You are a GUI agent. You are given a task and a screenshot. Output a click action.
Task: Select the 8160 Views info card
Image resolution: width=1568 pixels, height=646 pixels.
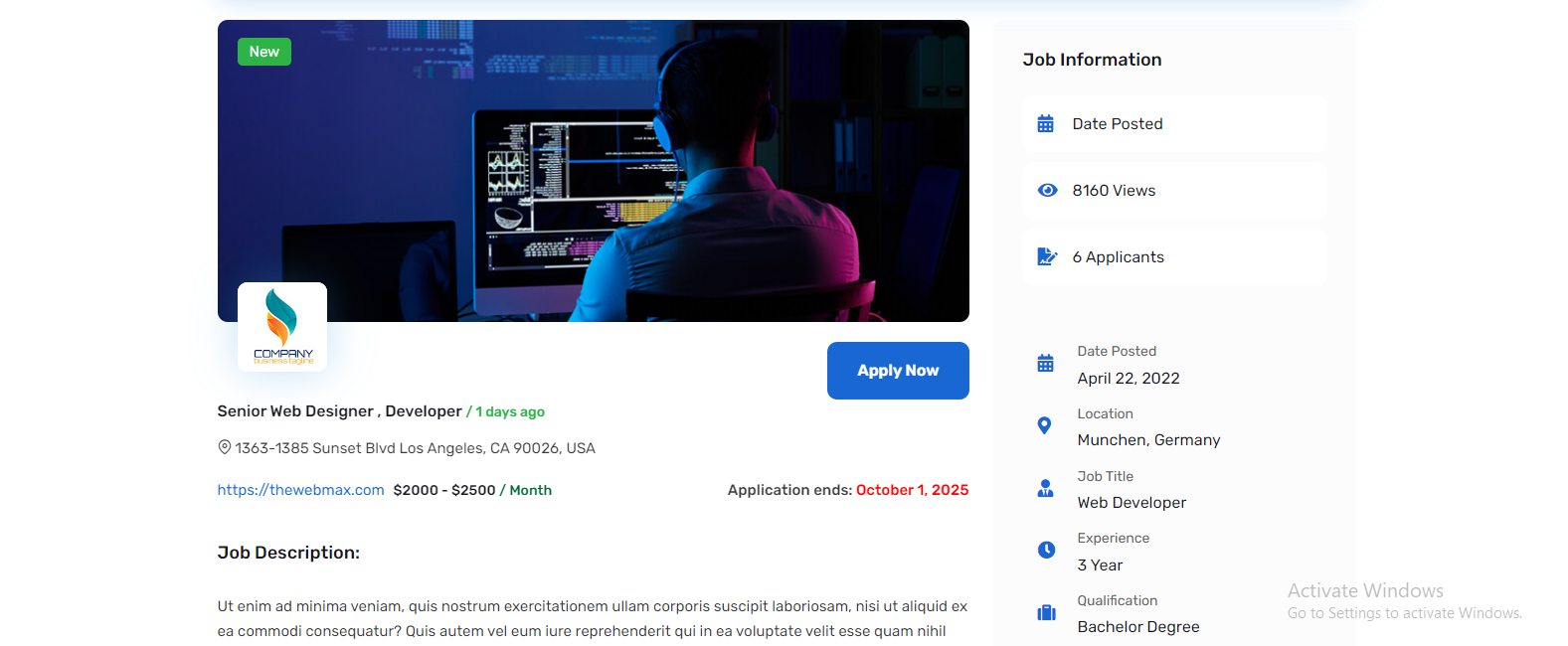click(1174, 191)
